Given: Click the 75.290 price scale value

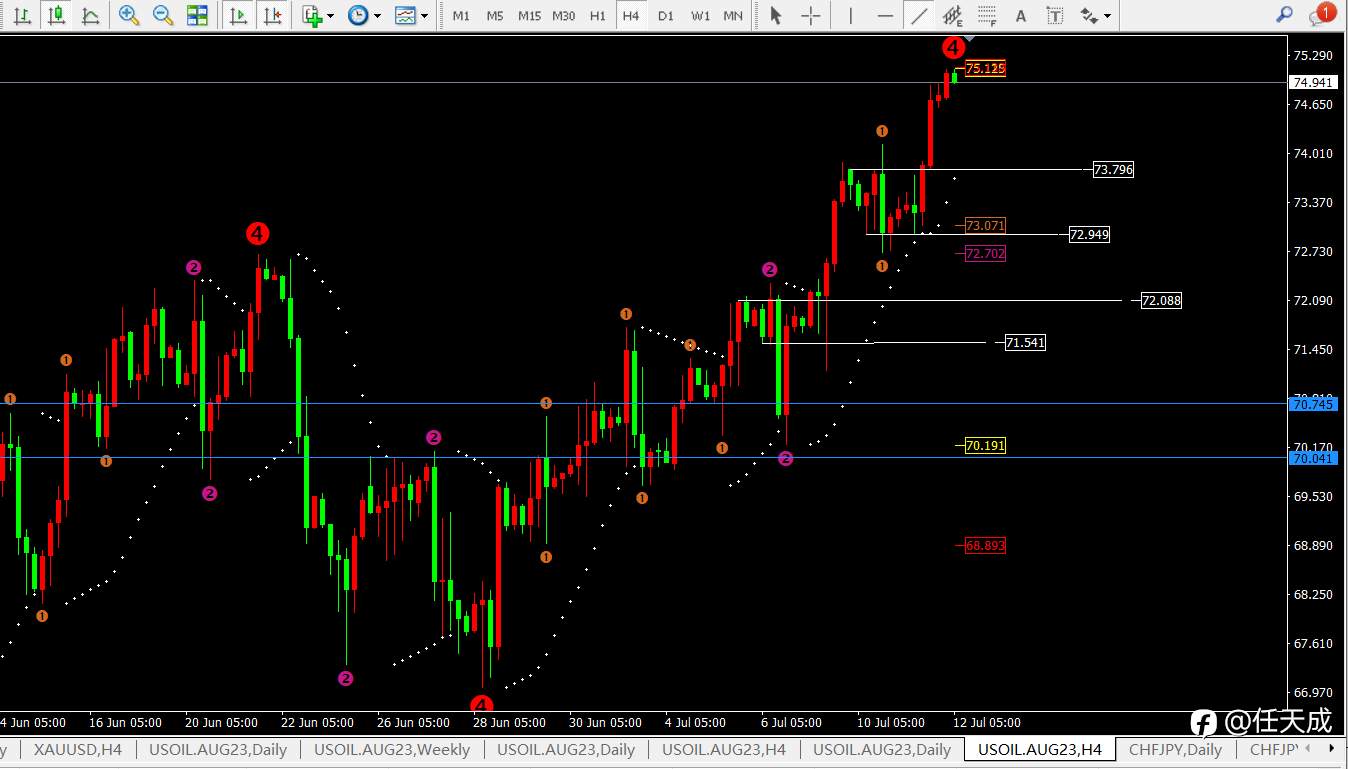Looking at the screenshot, I should click(x=1313, y=55).
